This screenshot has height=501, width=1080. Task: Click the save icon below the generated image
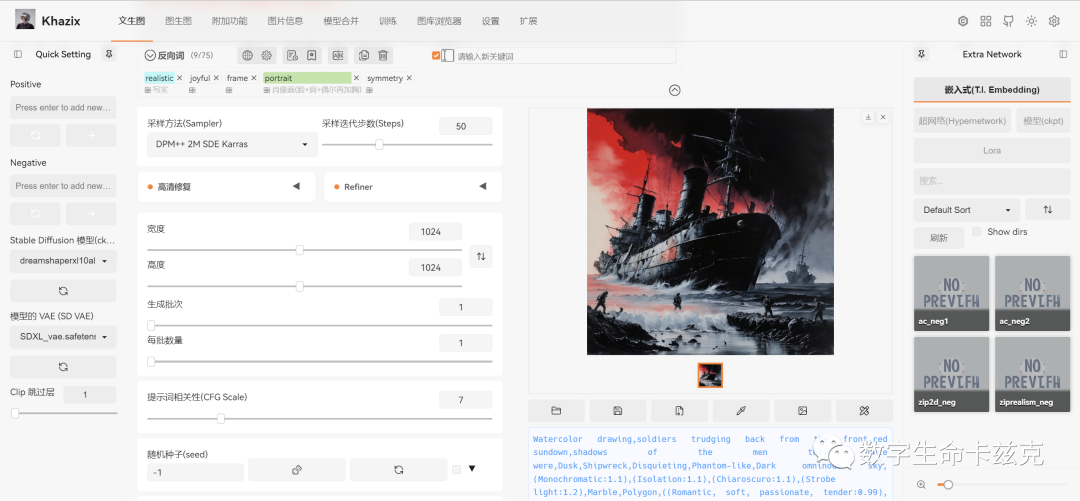pyautogui.click(x=618, y=410)
